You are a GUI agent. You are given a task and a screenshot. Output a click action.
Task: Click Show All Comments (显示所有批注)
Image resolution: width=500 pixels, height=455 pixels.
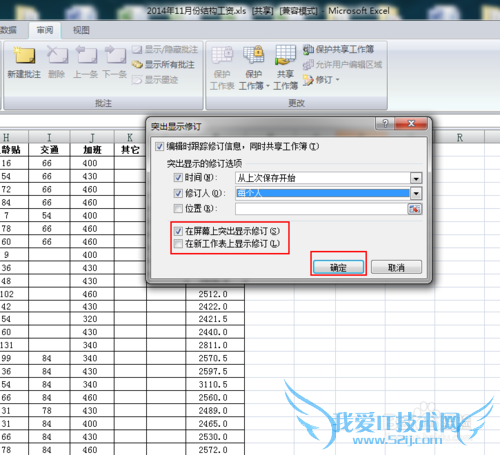(x=163, y=65)
